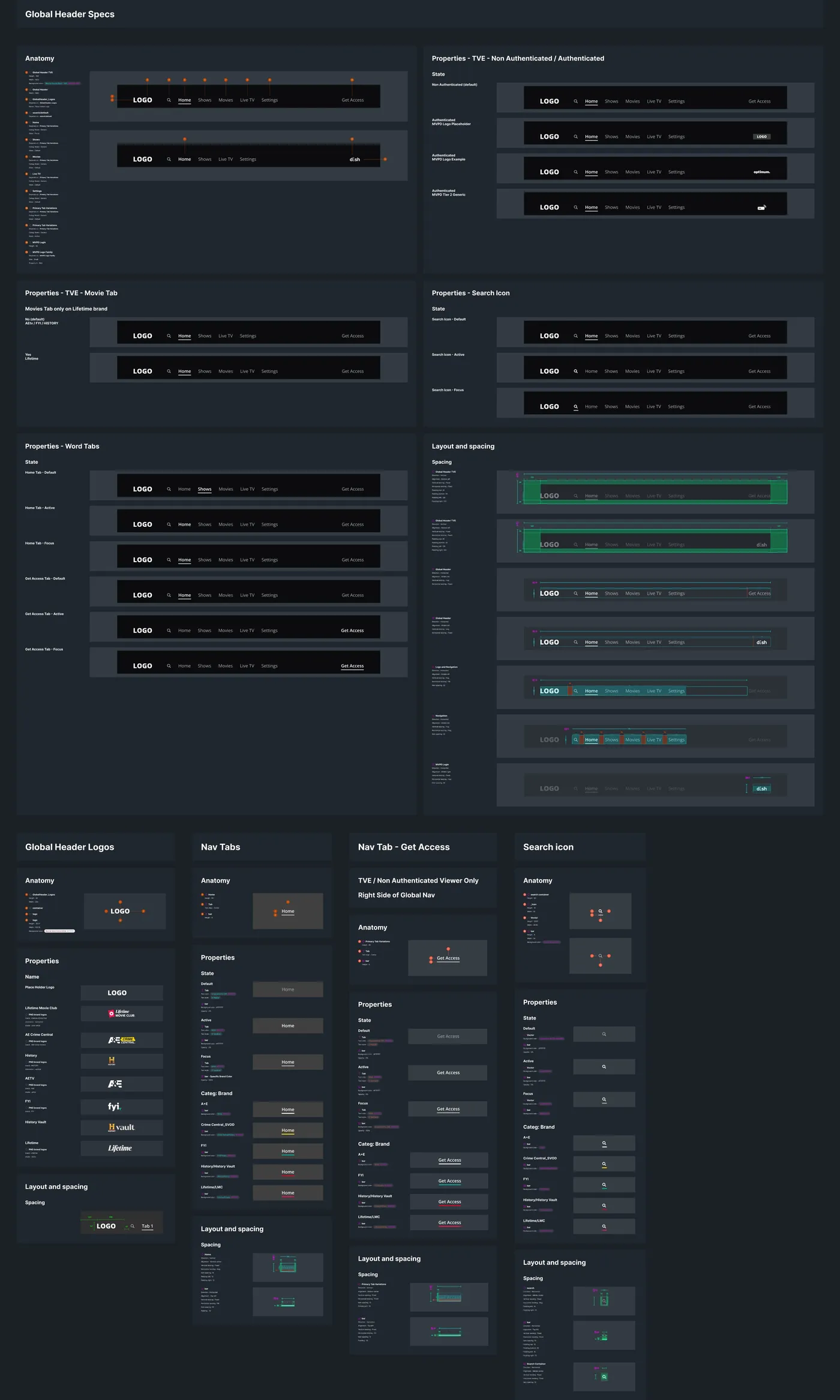Click the FYI brand search icon tile
The image size is (840, 1400).
pos(604,1185)
